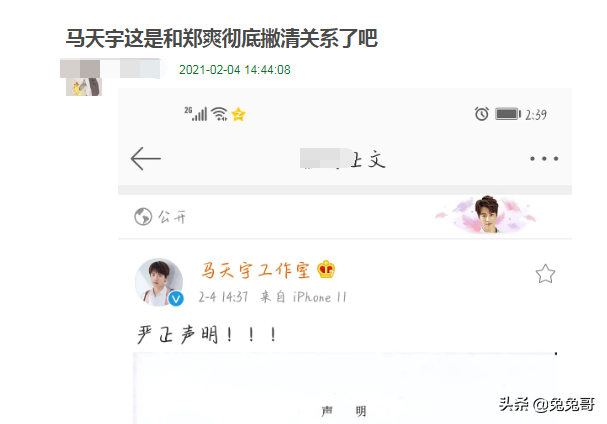Click the alarm clock status icon
Image resolution: width=607 pixels, height=424 pixels.
[x=482, y=114]
